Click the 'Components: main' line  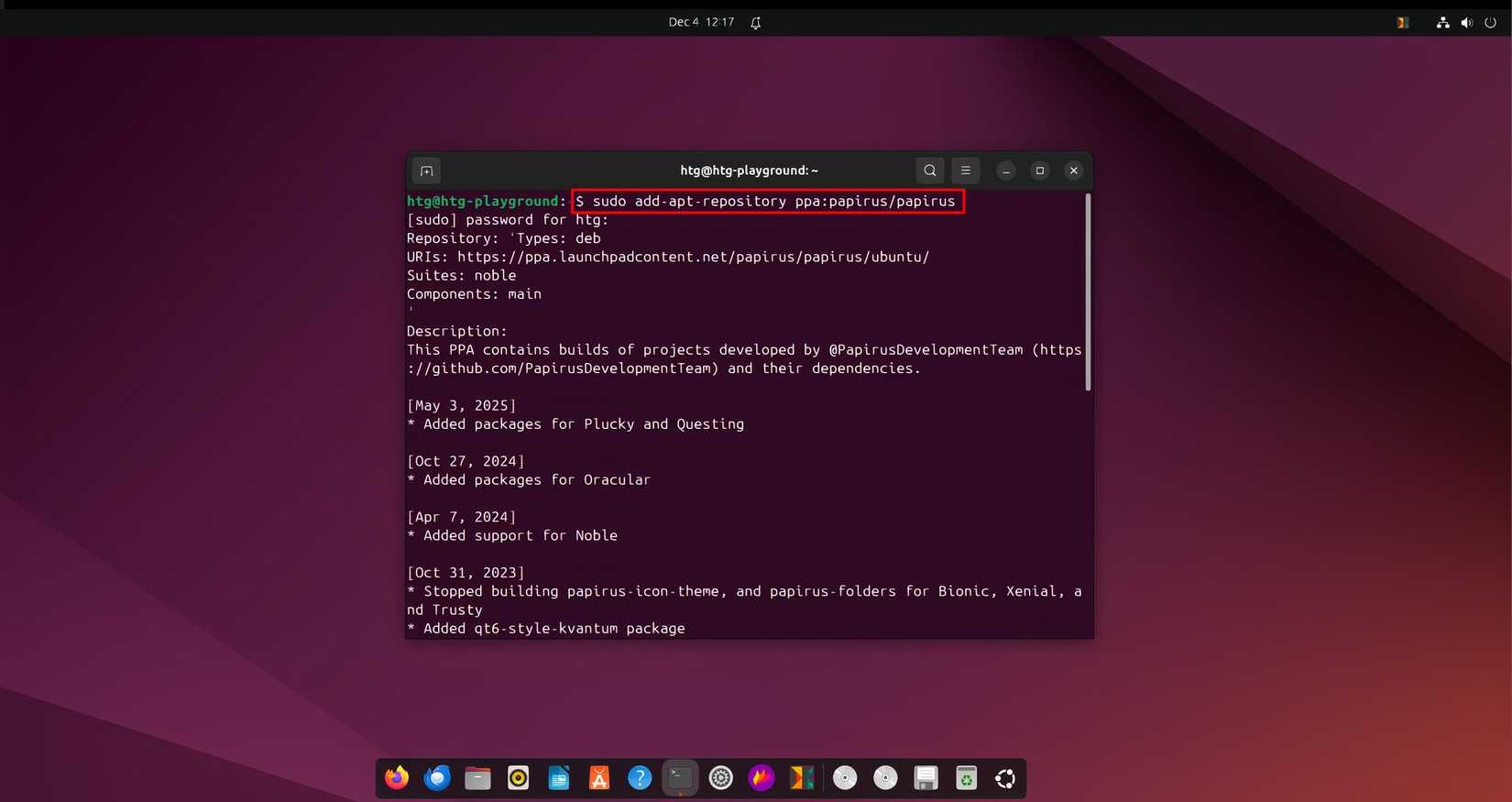tap(475, 294)
